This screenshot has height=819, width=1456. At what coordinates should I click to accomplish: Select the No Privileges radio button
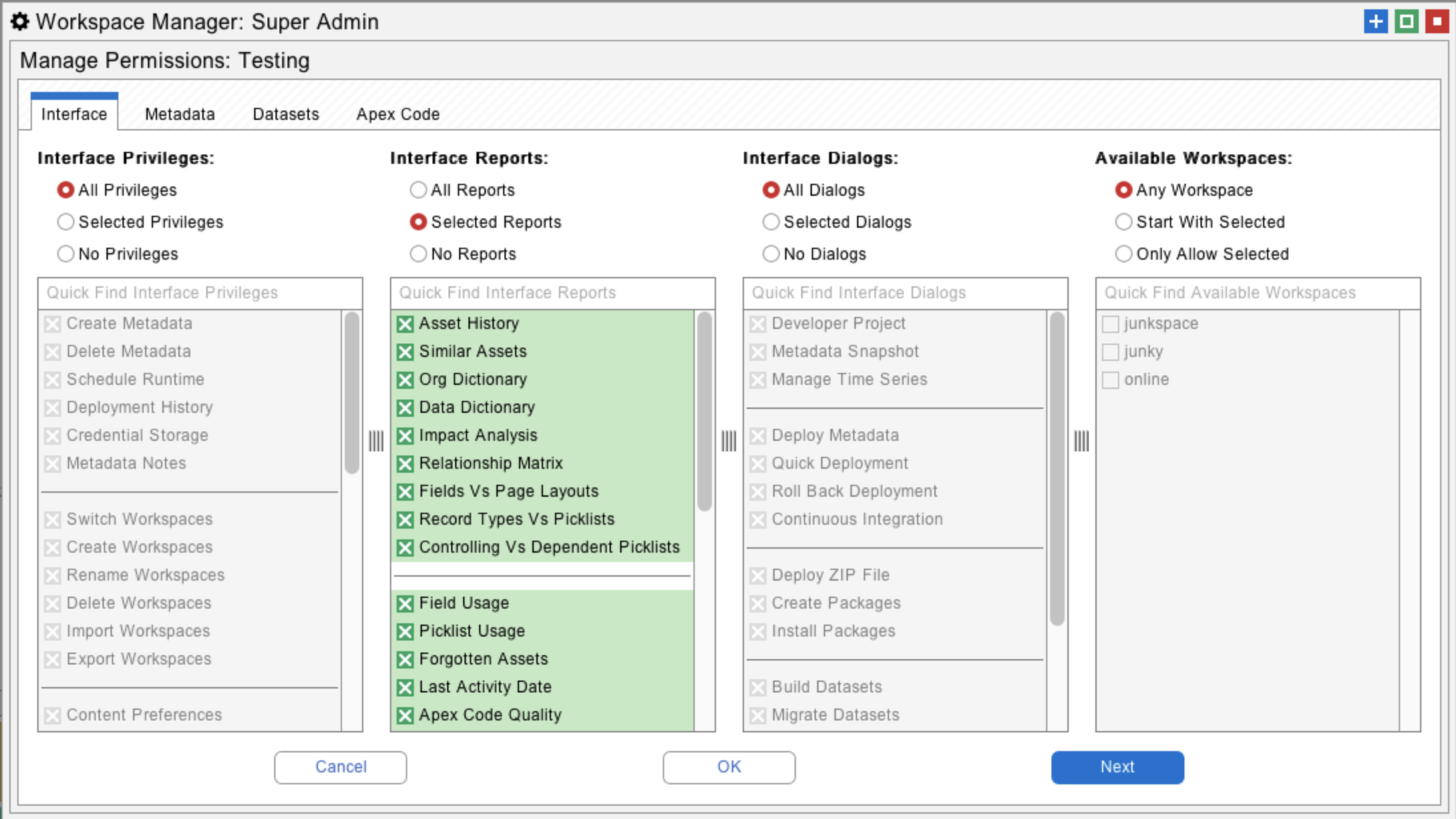65,254
